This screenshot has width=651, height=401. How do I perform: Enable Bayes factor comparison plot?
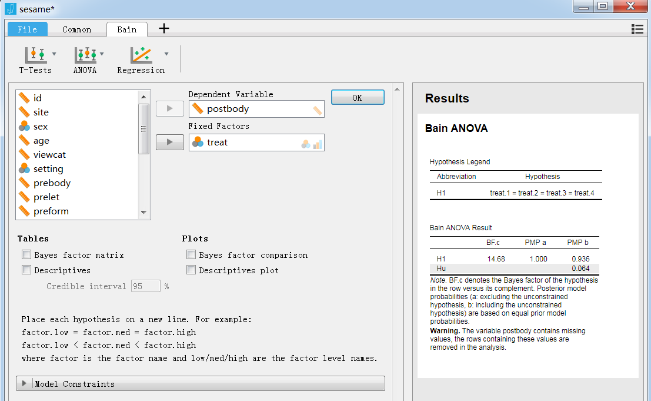pyautogui.click(x=190, y=255)
